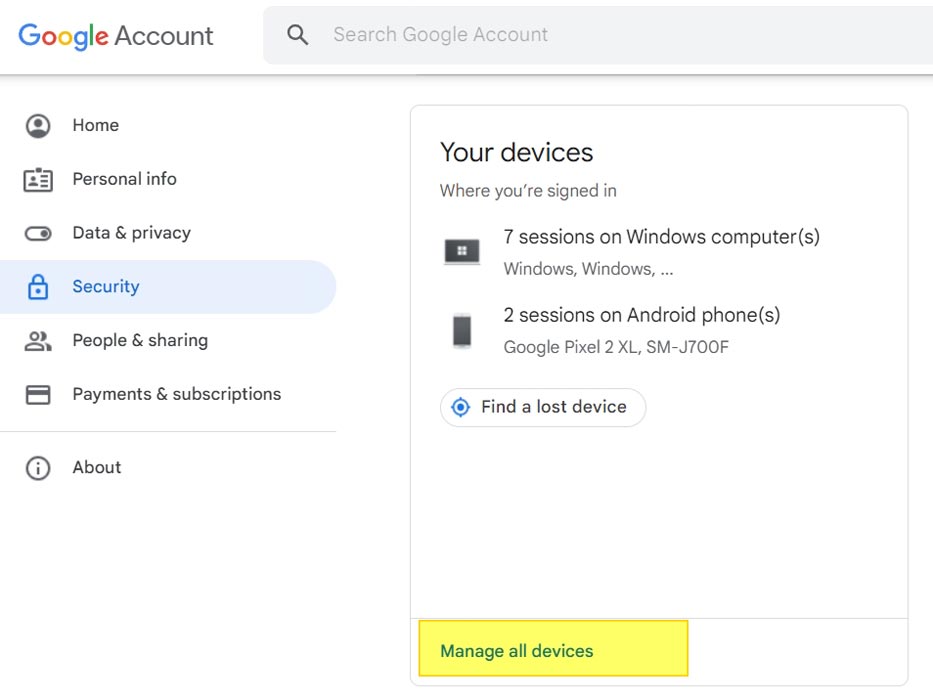
Task: Click the Home profile icon
Action: (38, 126)
